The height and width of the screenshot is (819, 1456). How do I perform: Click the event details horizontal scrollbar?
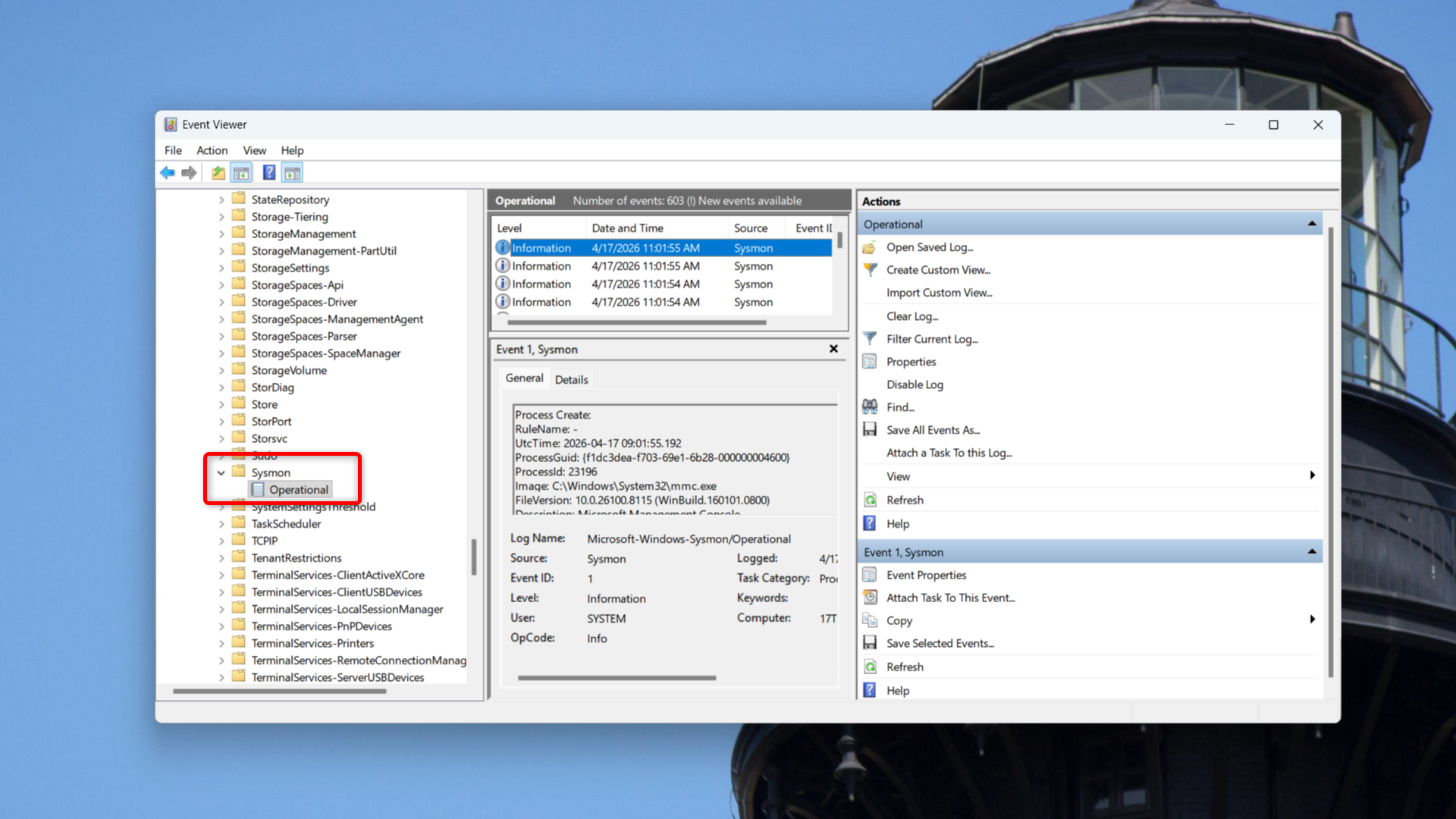617,678
